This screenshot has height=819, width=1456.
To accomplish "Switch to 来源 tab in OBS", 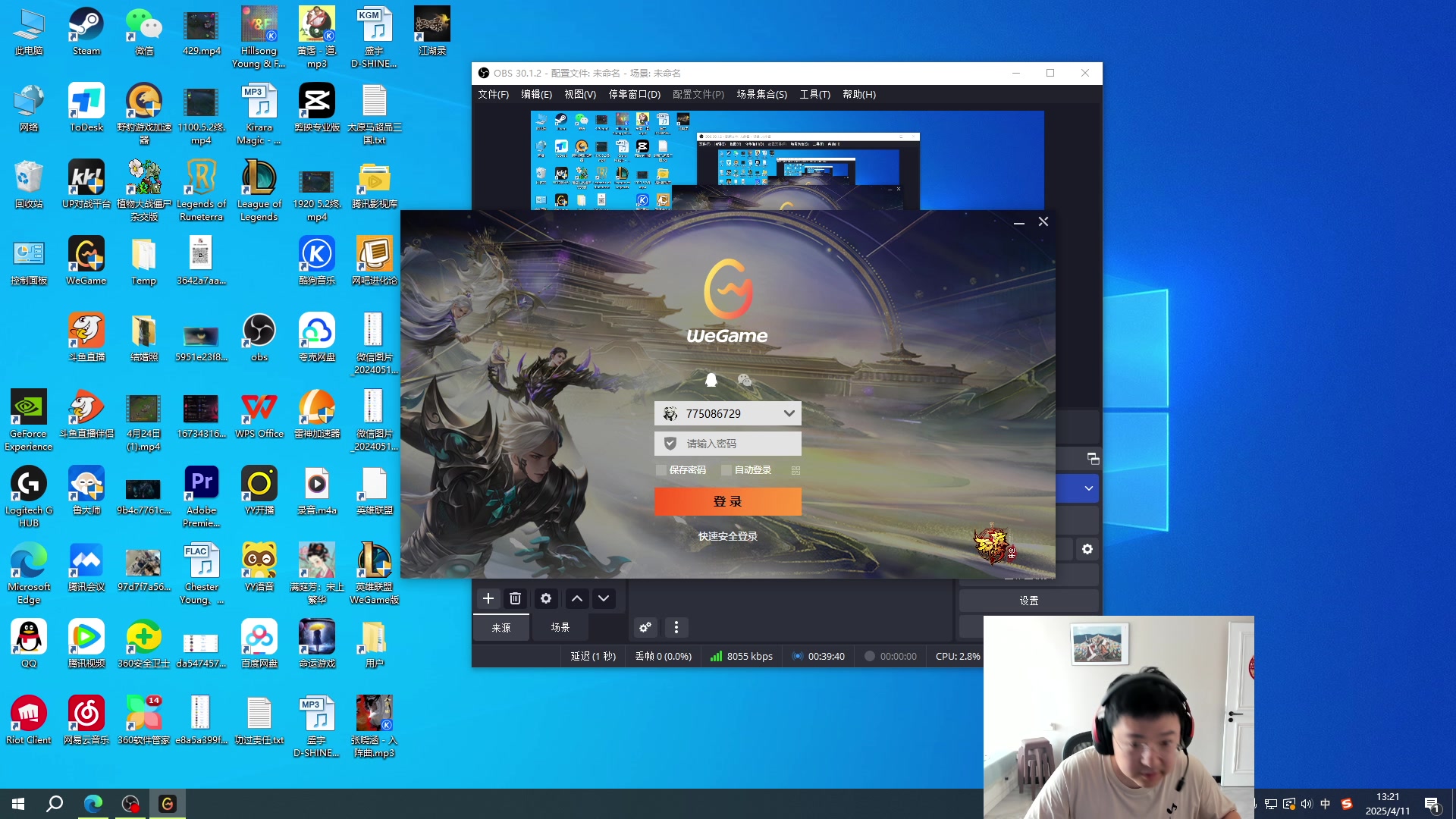I will 501,627.
